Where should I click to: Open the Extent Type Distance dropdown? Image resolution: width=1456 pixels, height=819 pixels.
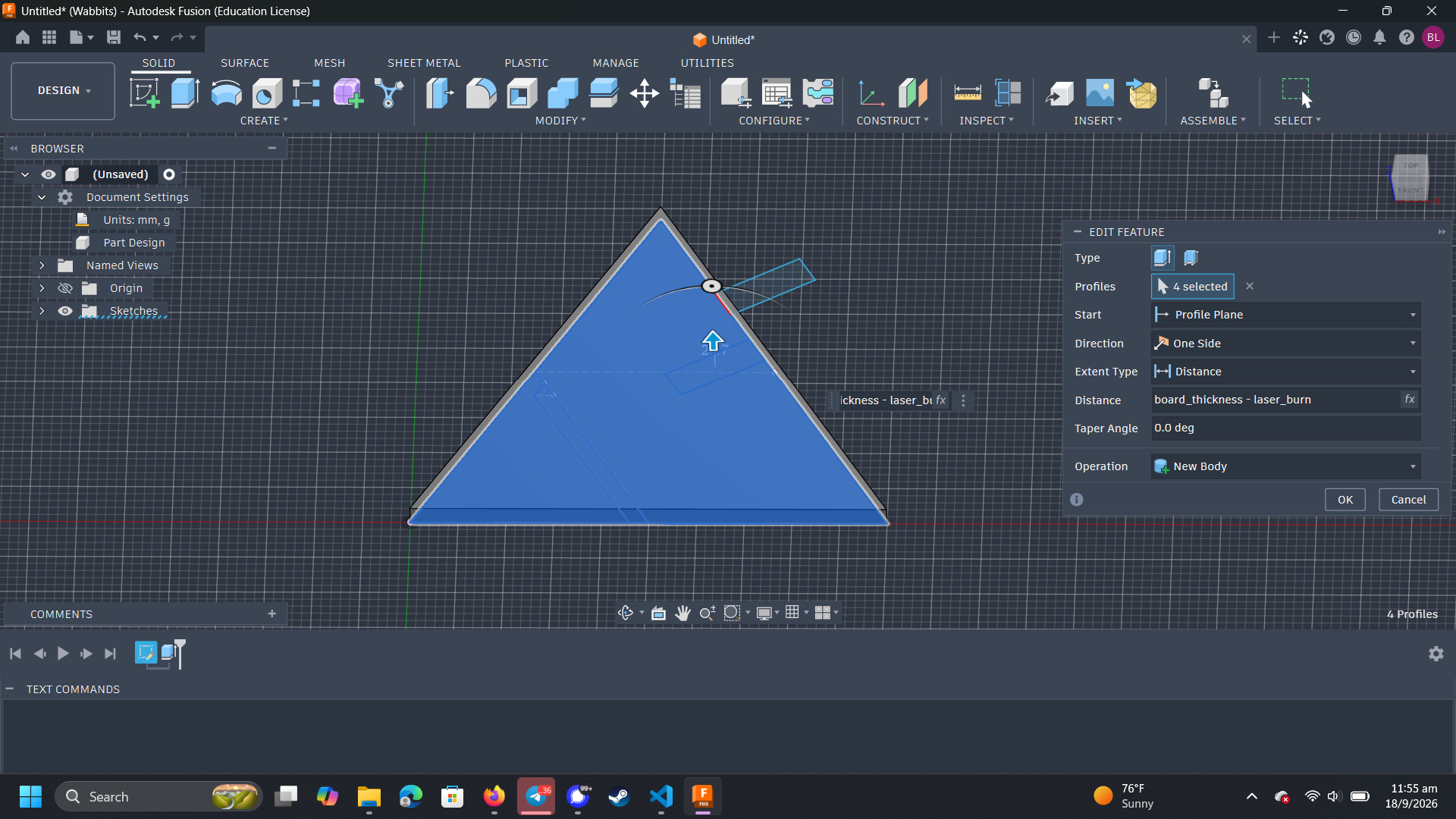pos(1285,372)
